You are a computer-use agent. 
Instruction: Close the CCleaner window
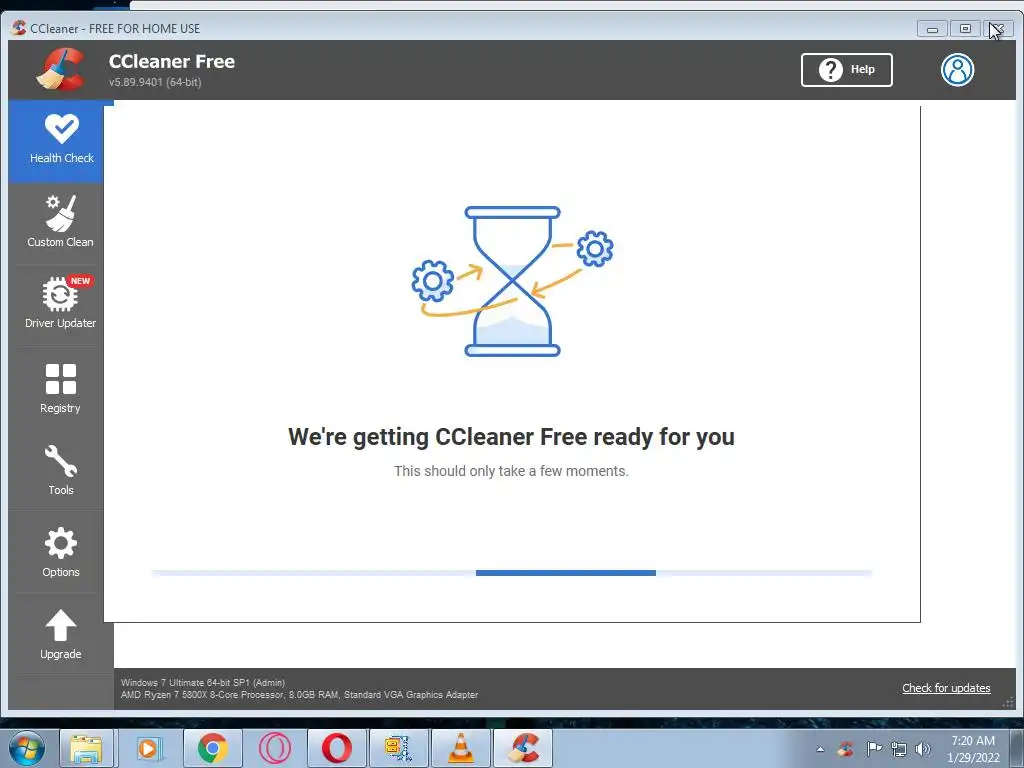click(998, 29)
